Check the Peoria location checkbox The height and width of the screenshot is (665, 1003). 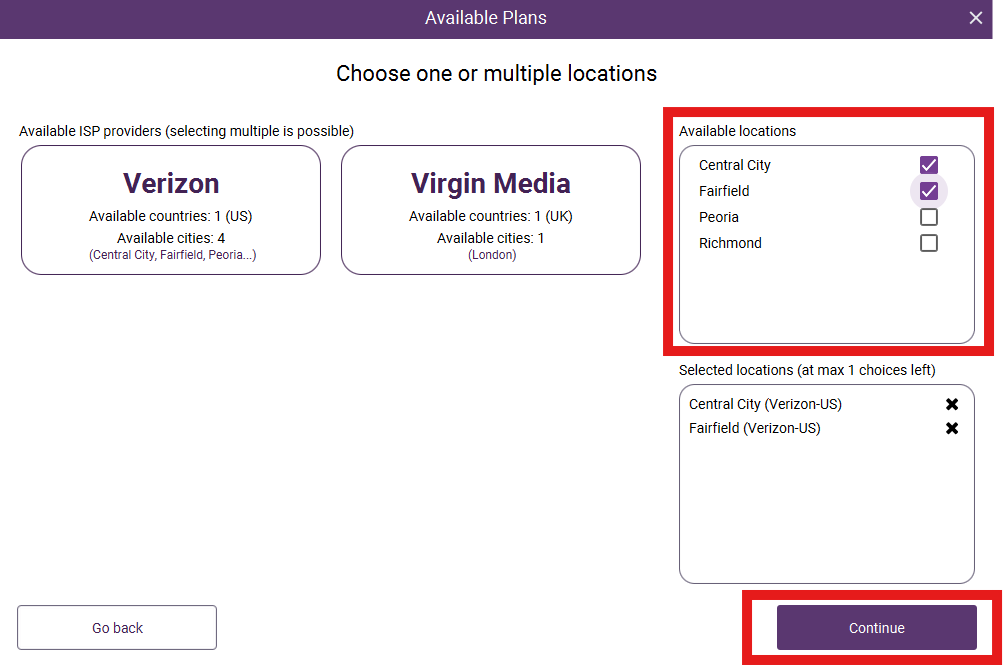pos(929,217)
